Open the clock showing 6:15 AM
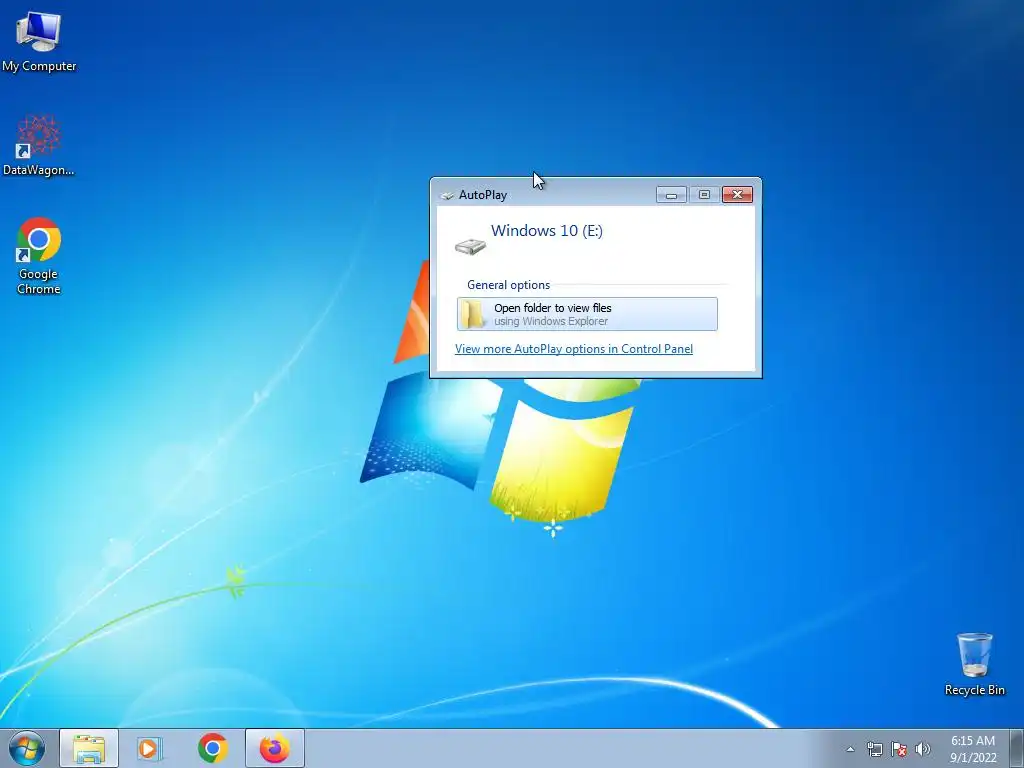 tap(973, 749)
